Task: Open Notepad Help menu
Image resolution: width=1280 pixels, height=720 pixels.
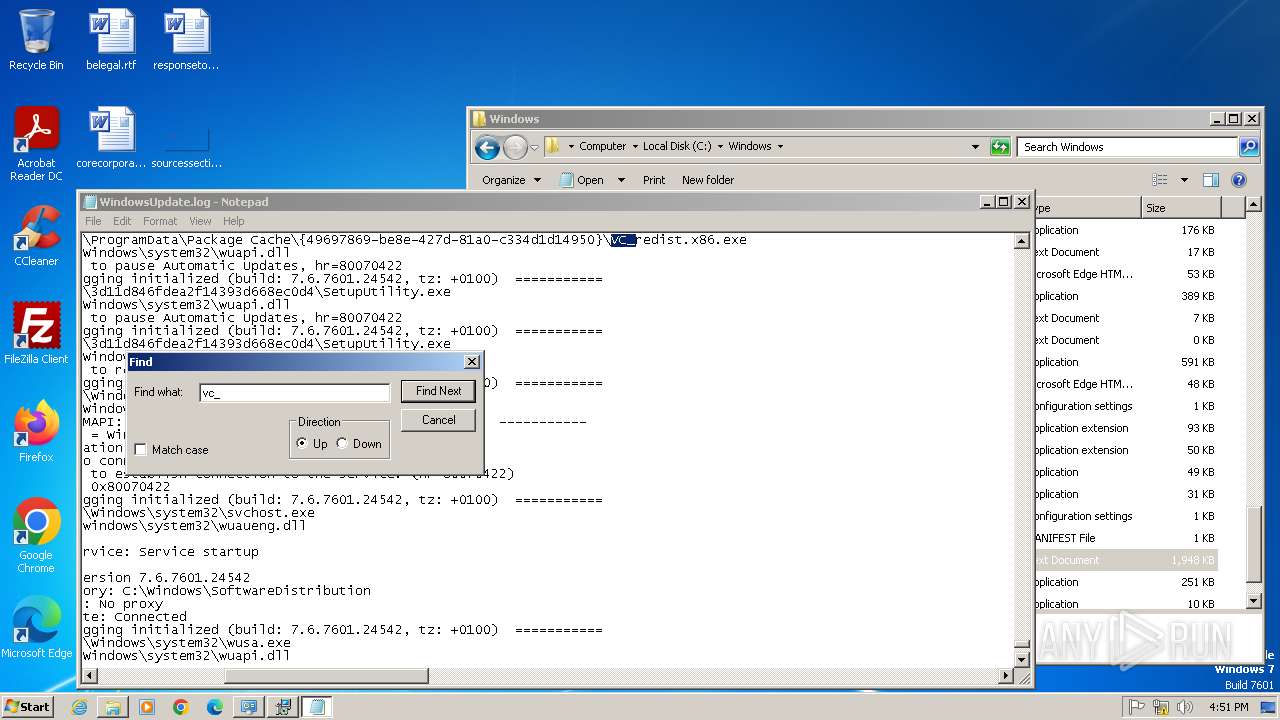Action: (x=233, y=221)
